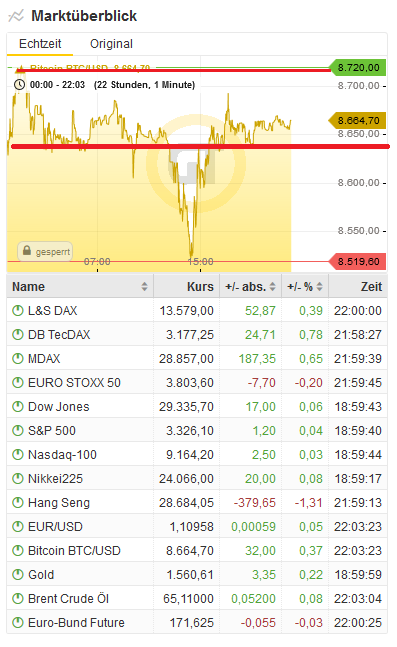
Task: Click the MDAX change value 187,35
Action: [257, 358]
